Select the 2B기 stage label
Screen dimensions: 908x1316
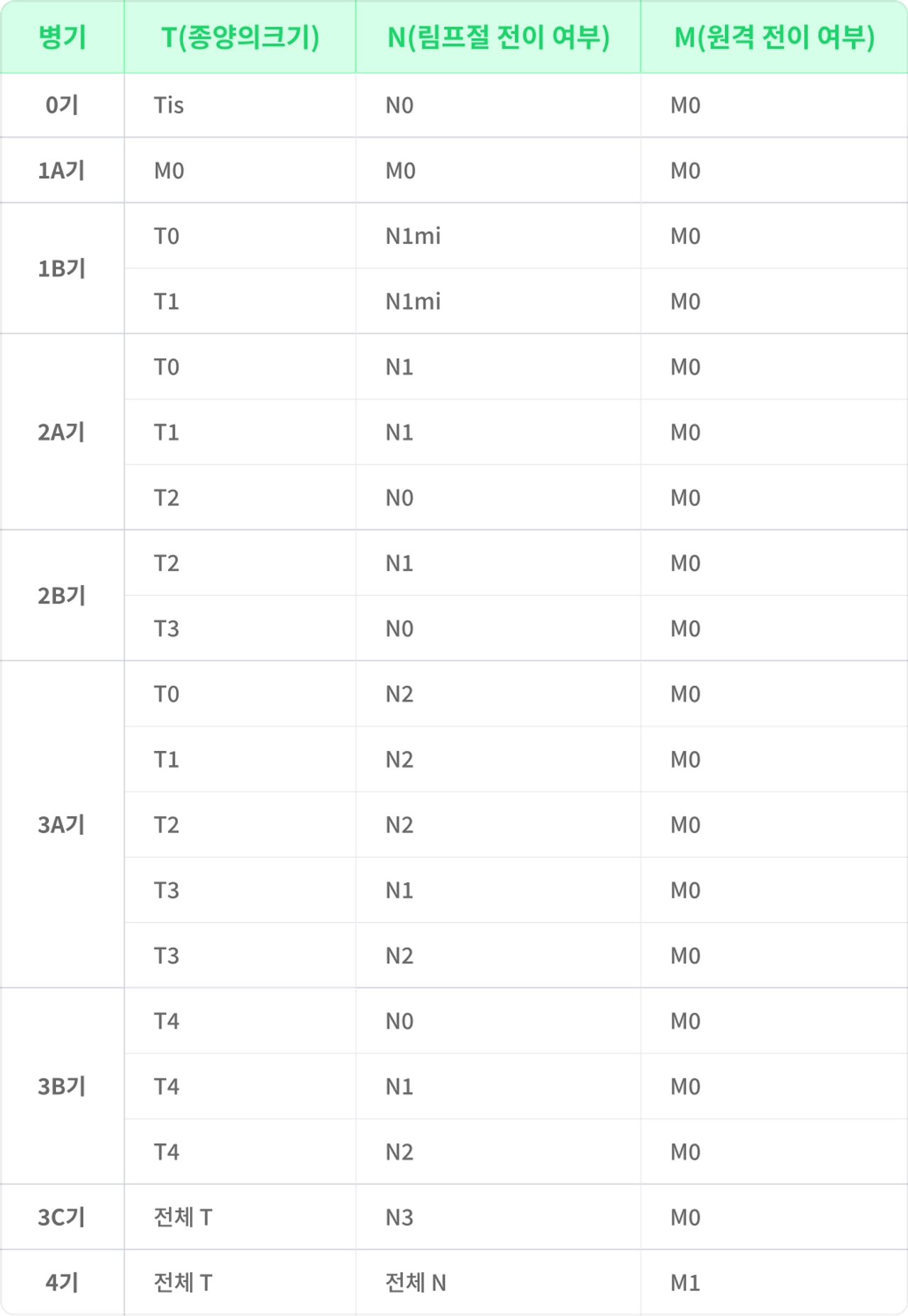tap(62, 595)
